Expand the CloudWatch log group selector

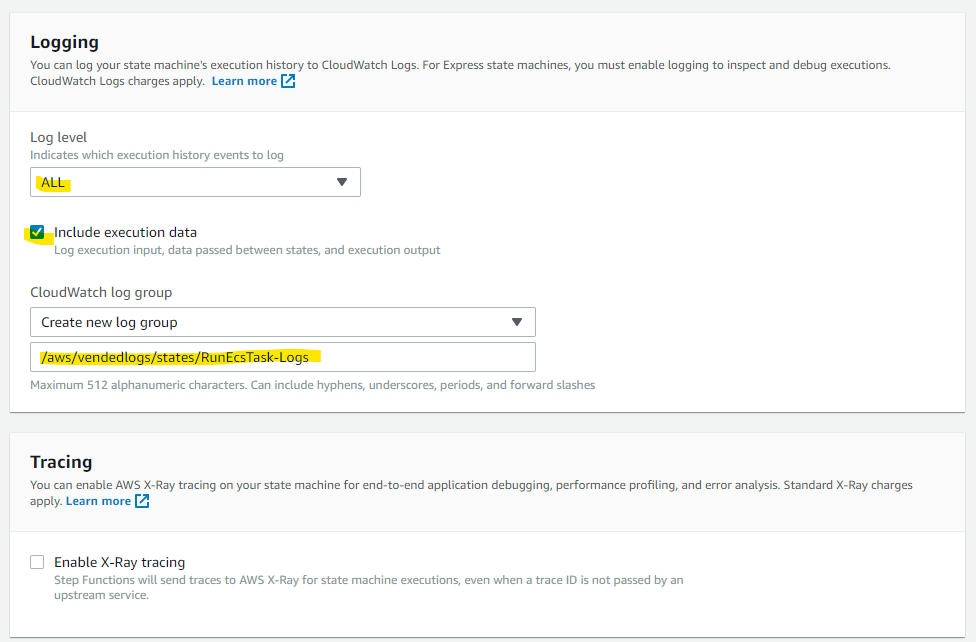pyautogui.click(x=283, y=321)
